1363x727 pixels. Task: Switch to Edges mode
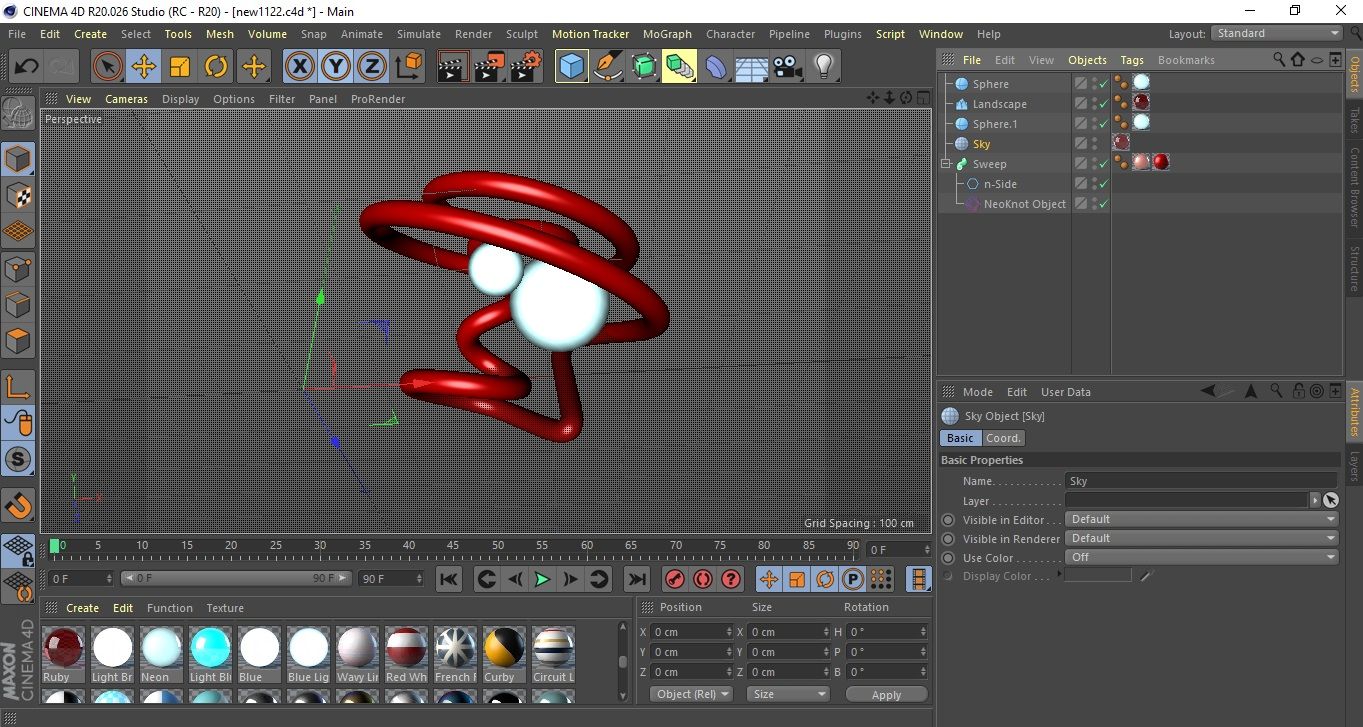pos(18,304)
